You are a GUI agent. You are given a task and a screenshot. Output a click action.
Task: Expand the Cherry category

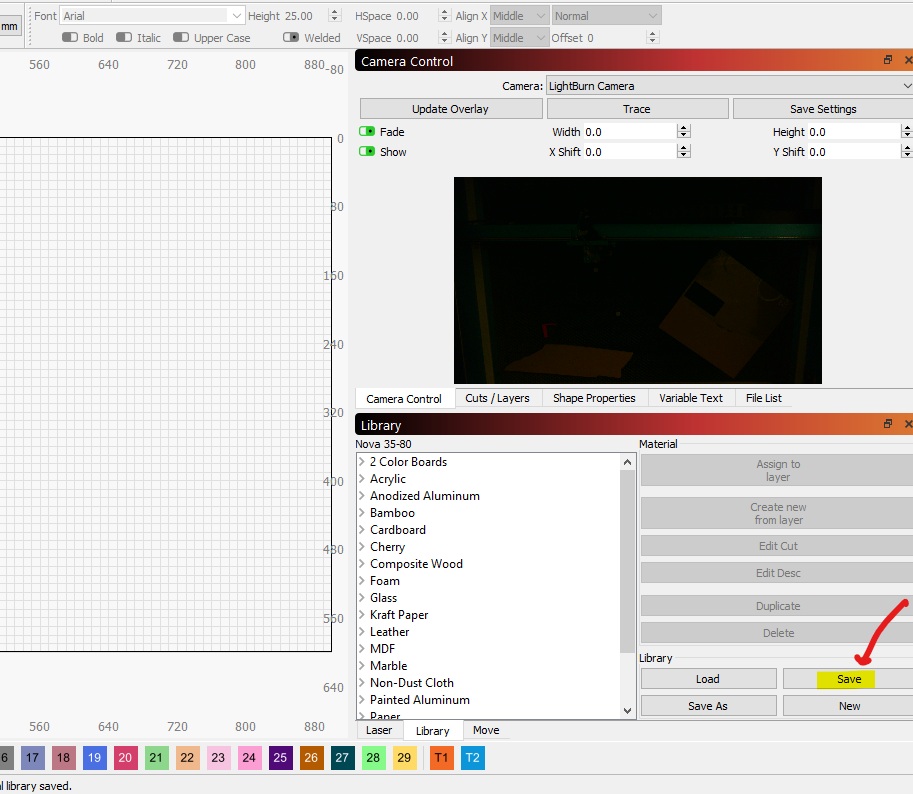pos(362,547)
